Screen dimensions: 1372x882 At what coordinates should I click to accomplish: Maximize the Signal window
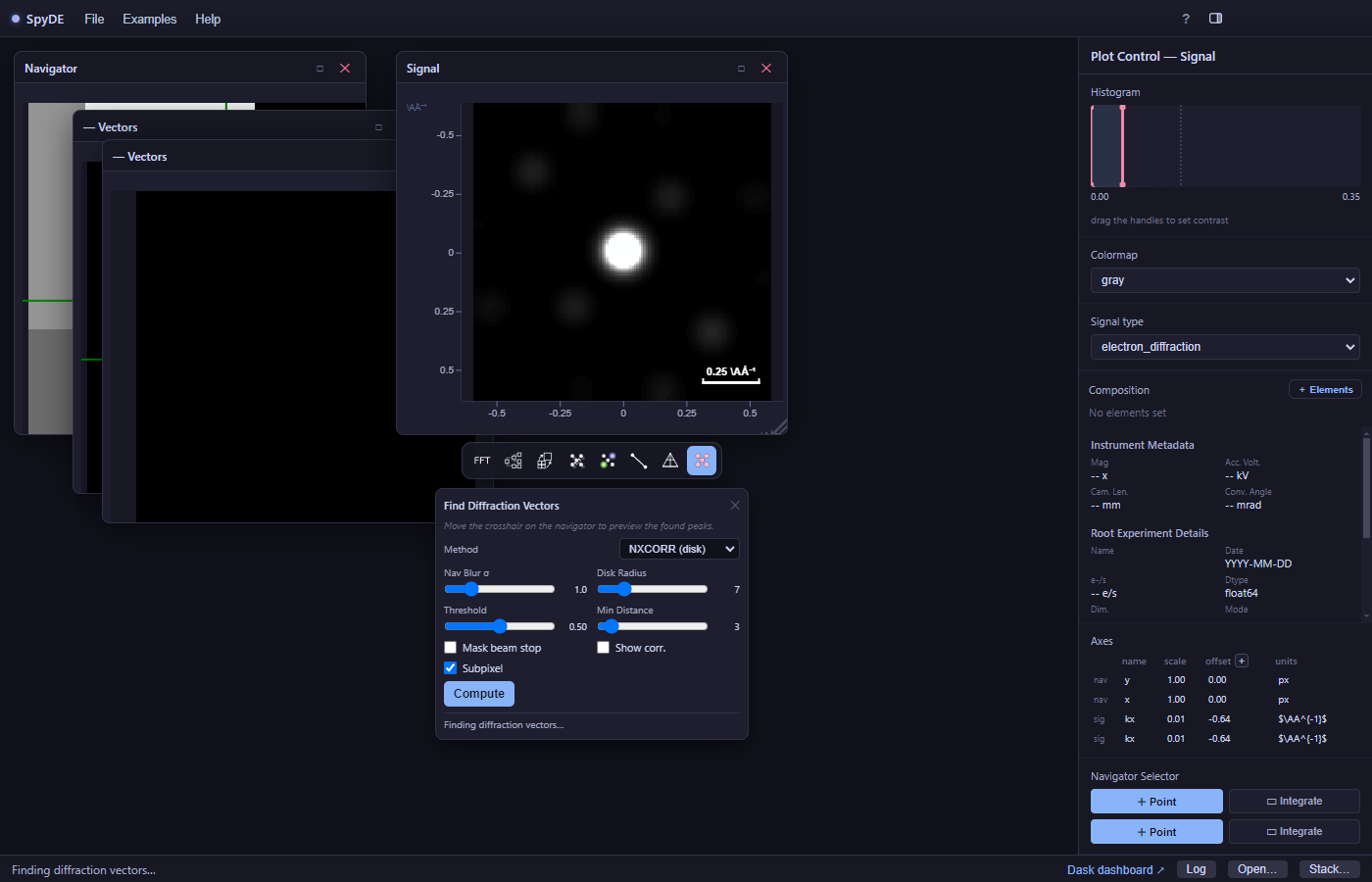click(x=741, y=69)
